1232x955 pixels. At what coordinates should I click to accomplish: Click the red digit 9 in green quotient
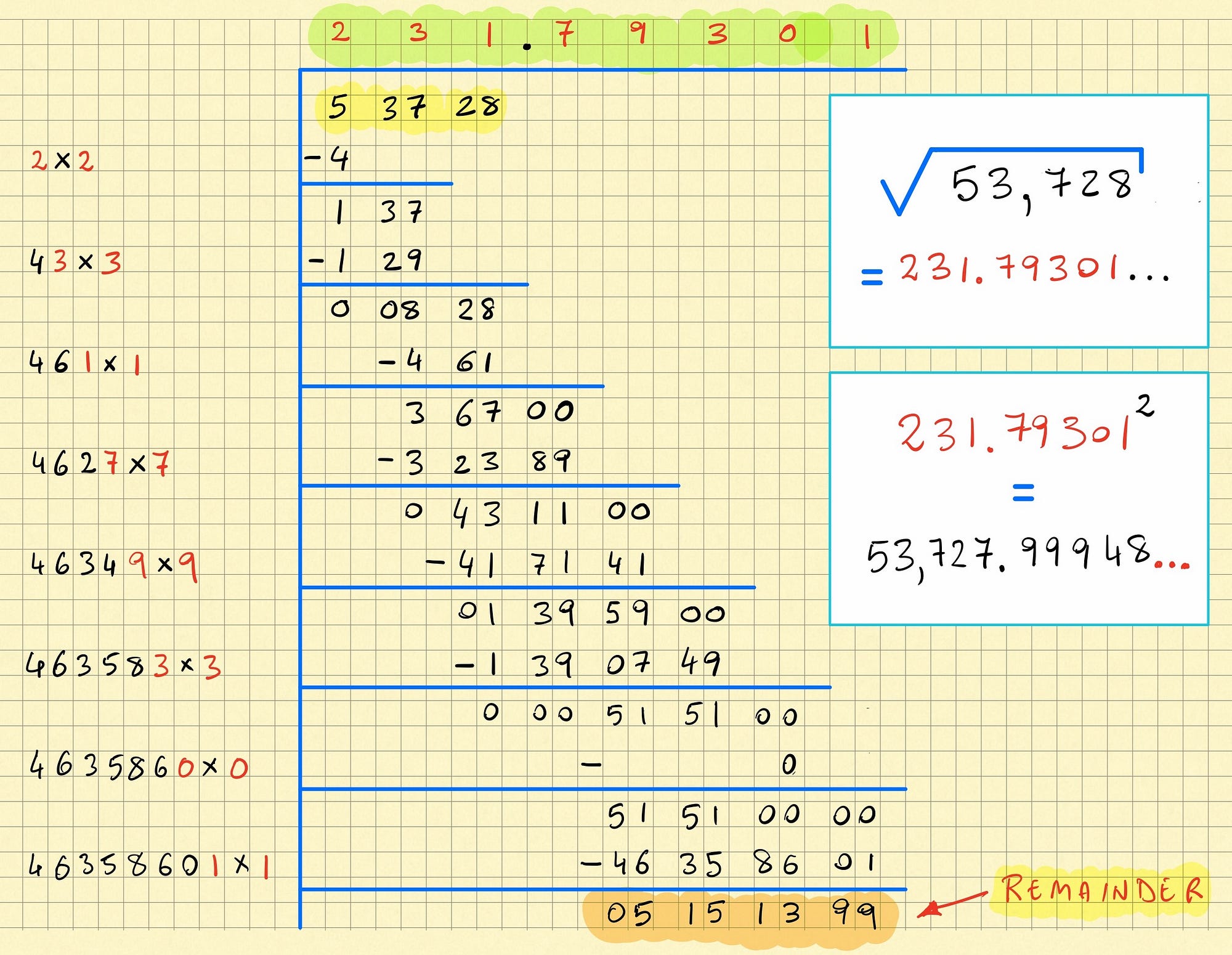click(x=638, y=32)
